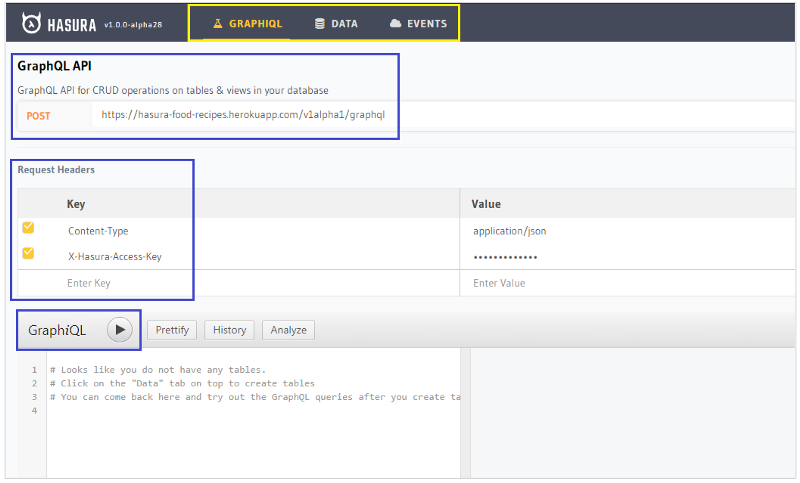Click the v1.0.0-alpha28 version label
Screen dimensions: 800x483
pos(133,24)
